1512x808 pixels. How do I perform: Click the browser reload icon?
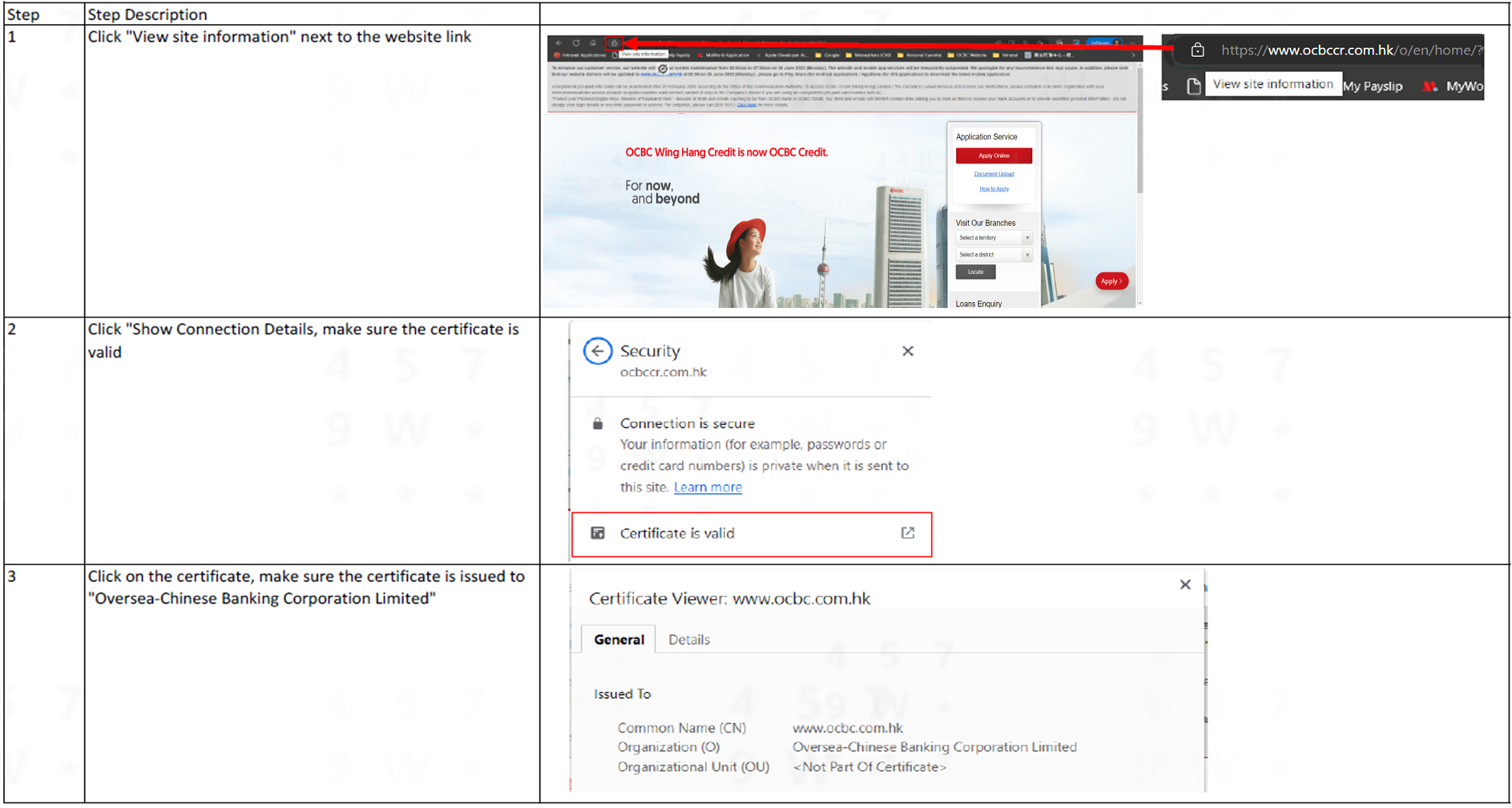[575, 43]
